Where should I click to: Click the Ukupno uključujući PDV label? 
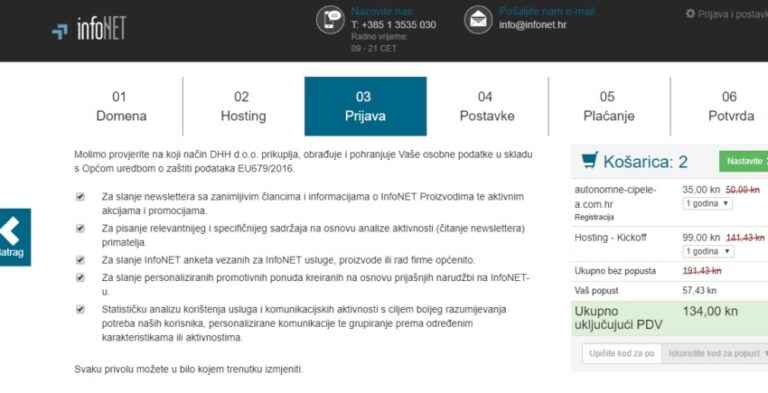(x=618, y=318)
